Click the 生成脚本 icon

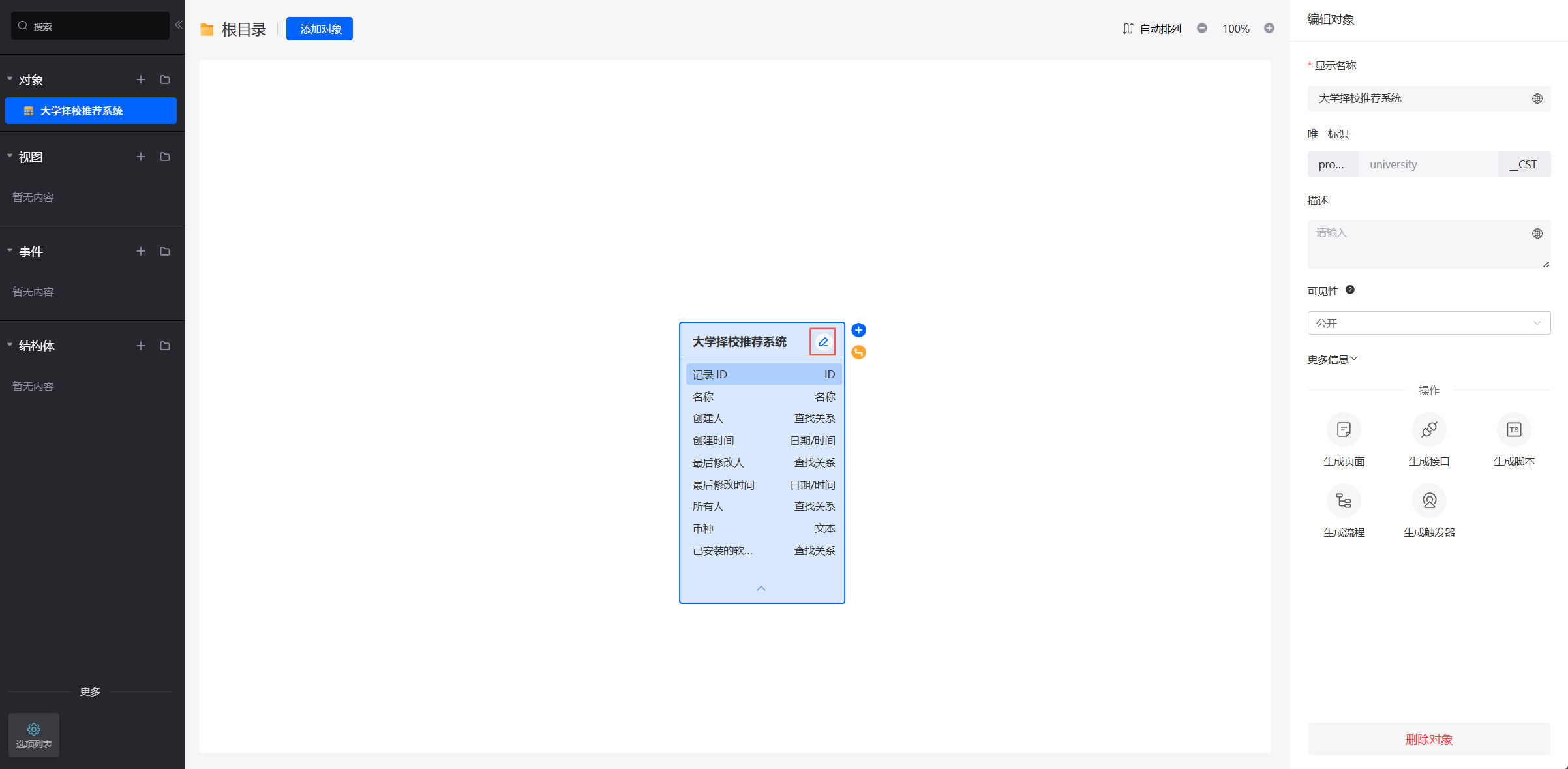(x=1514, y=429)
